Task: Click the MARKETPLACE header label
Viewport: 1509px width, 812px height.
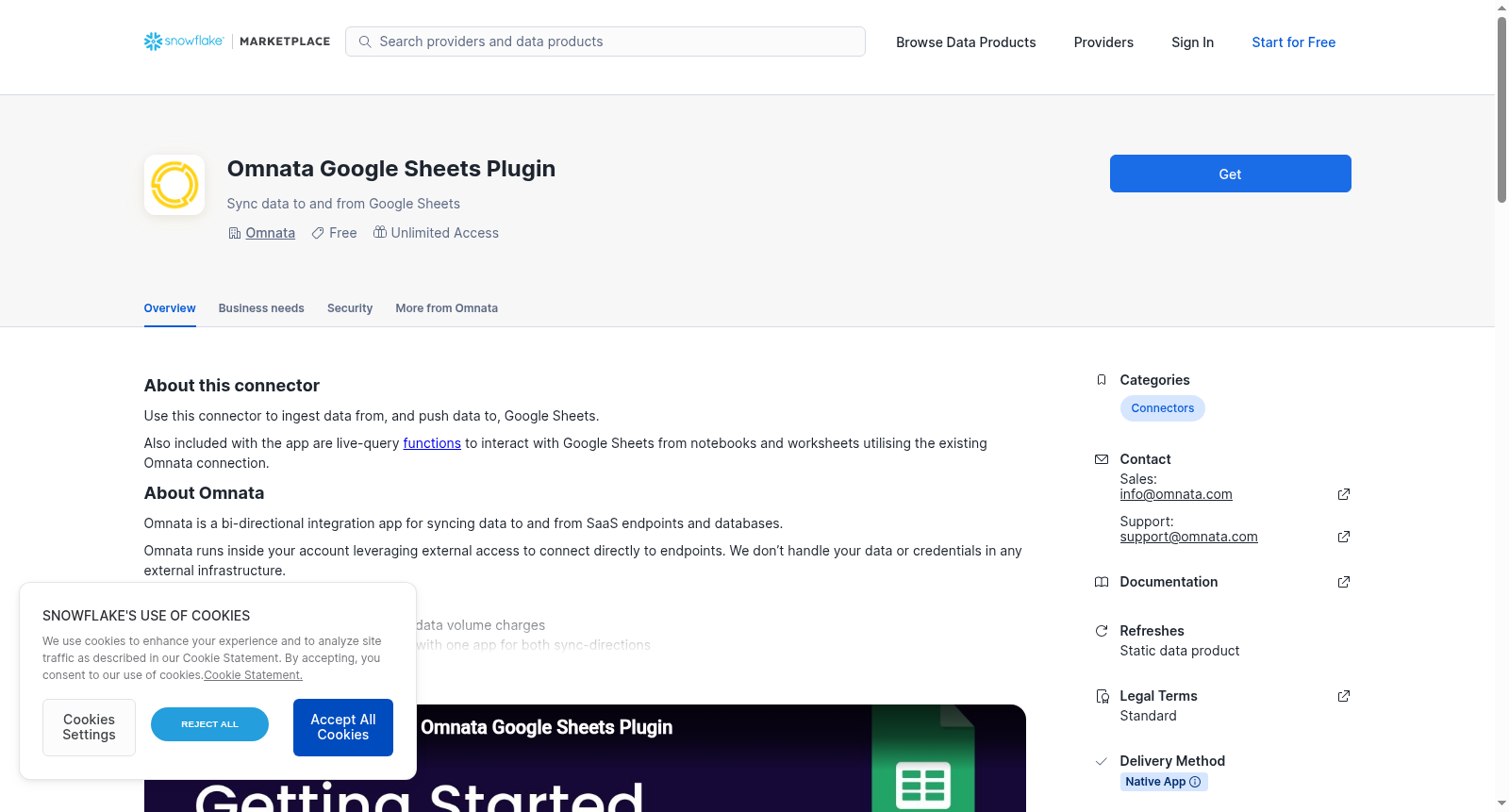Action: coord(285,41)
